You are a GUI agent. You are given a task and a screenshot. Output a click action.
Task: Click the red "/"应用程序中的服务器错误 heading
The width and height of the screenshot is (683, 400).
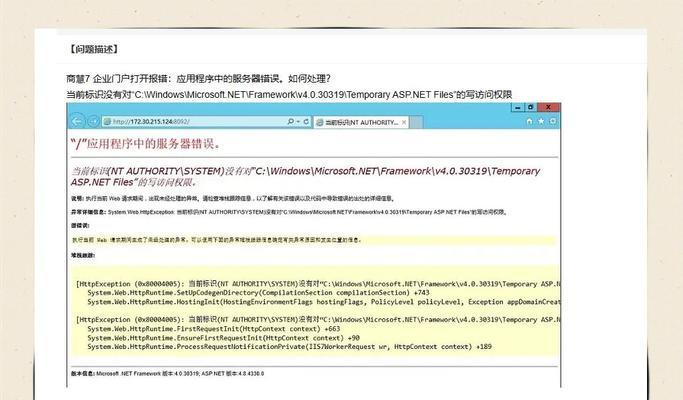click(x=145, y=143)
